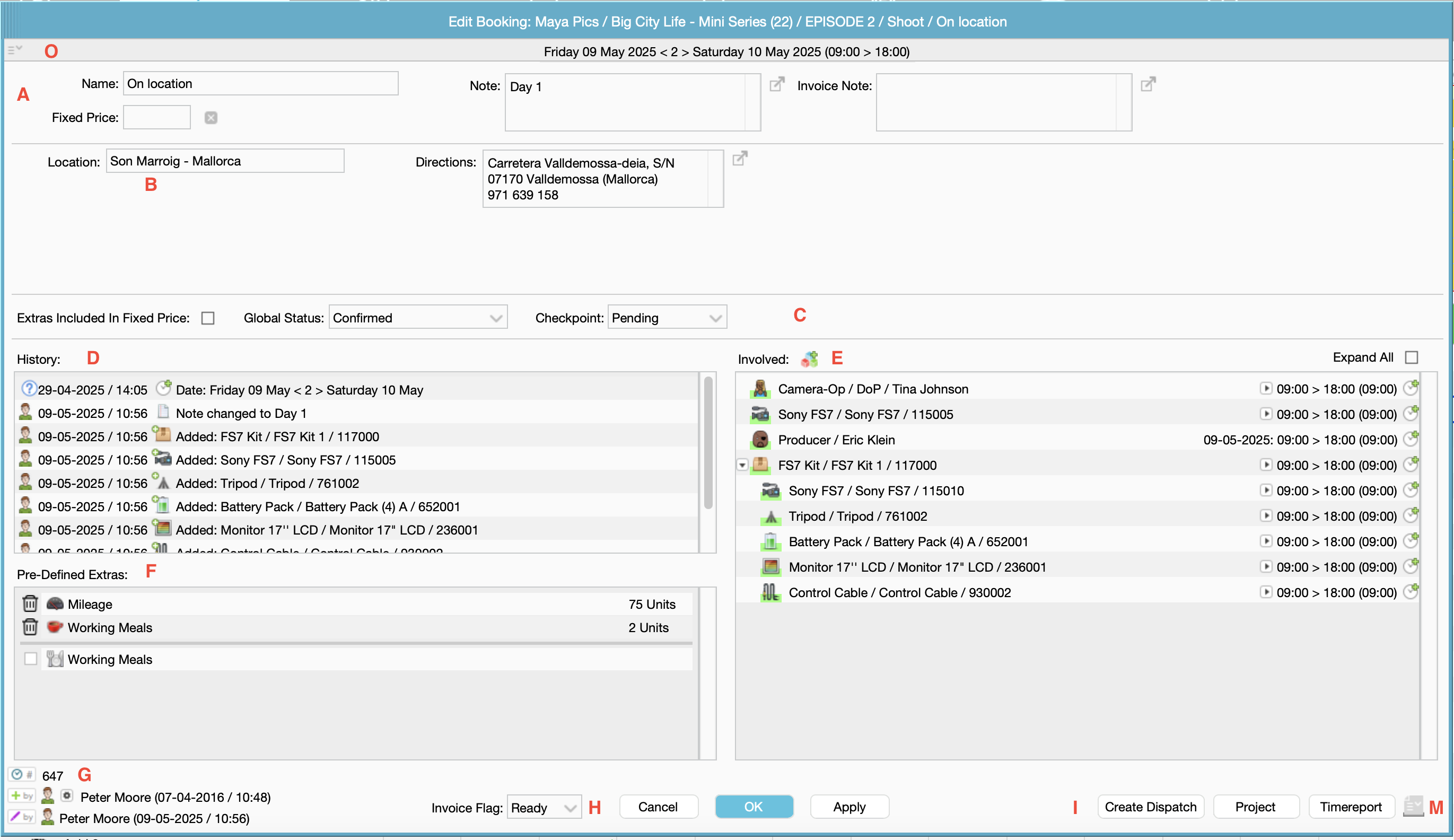
Task: Collapse the FS7 Kit 1 tree item
Action: pos(743,465)
